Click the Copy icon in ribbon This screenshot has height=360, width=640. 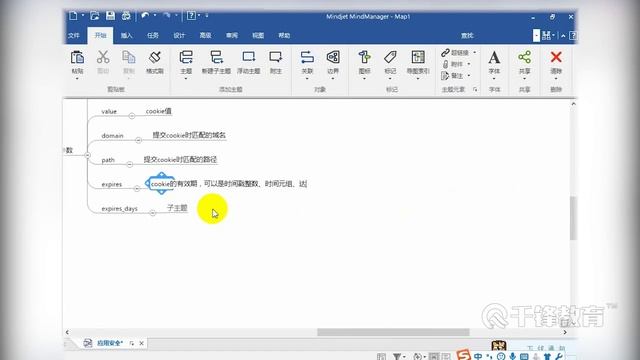(x=129, y=57)
